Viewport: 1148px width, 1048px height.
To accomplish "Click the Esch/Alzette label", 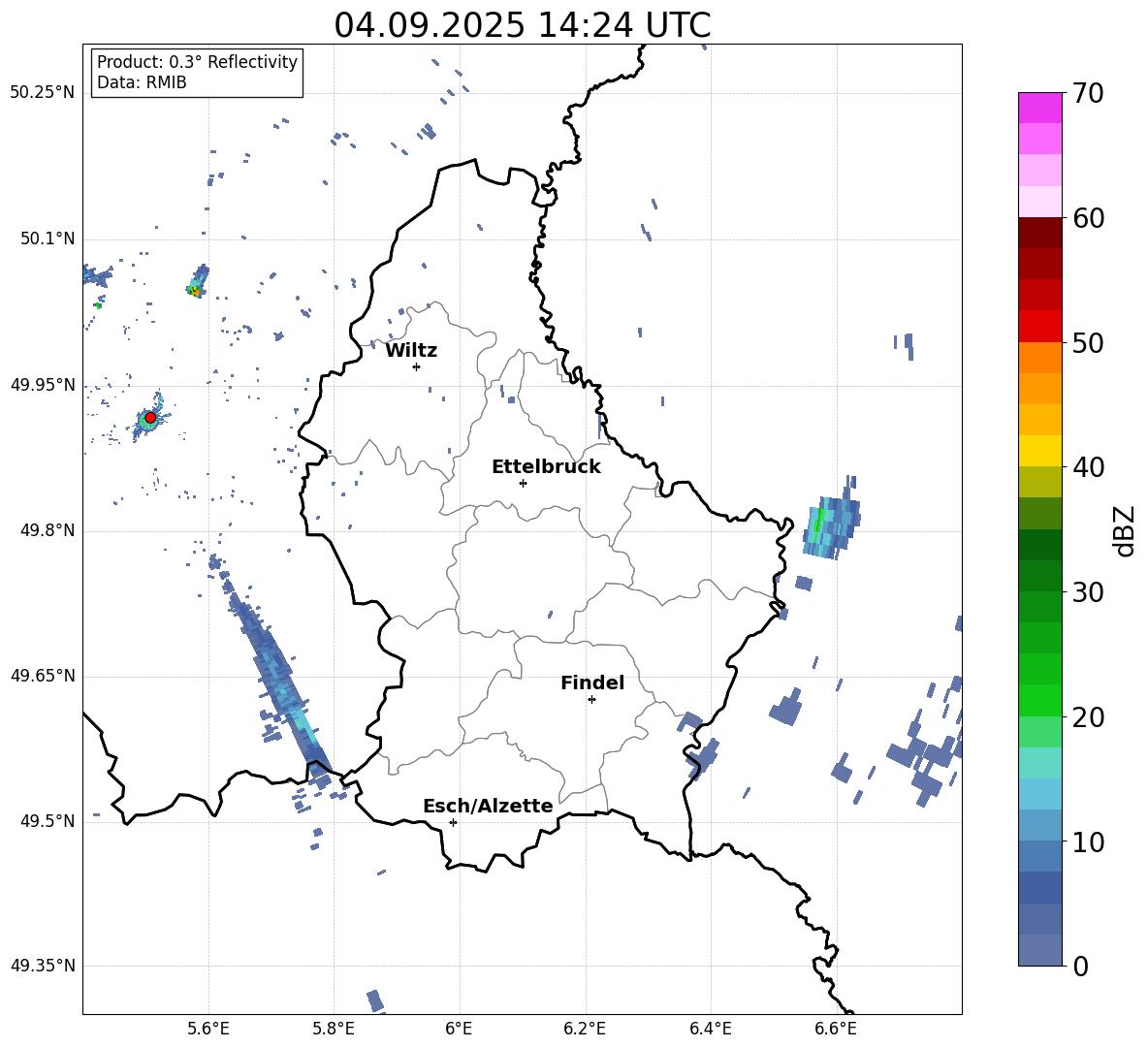I will point(488,807).
